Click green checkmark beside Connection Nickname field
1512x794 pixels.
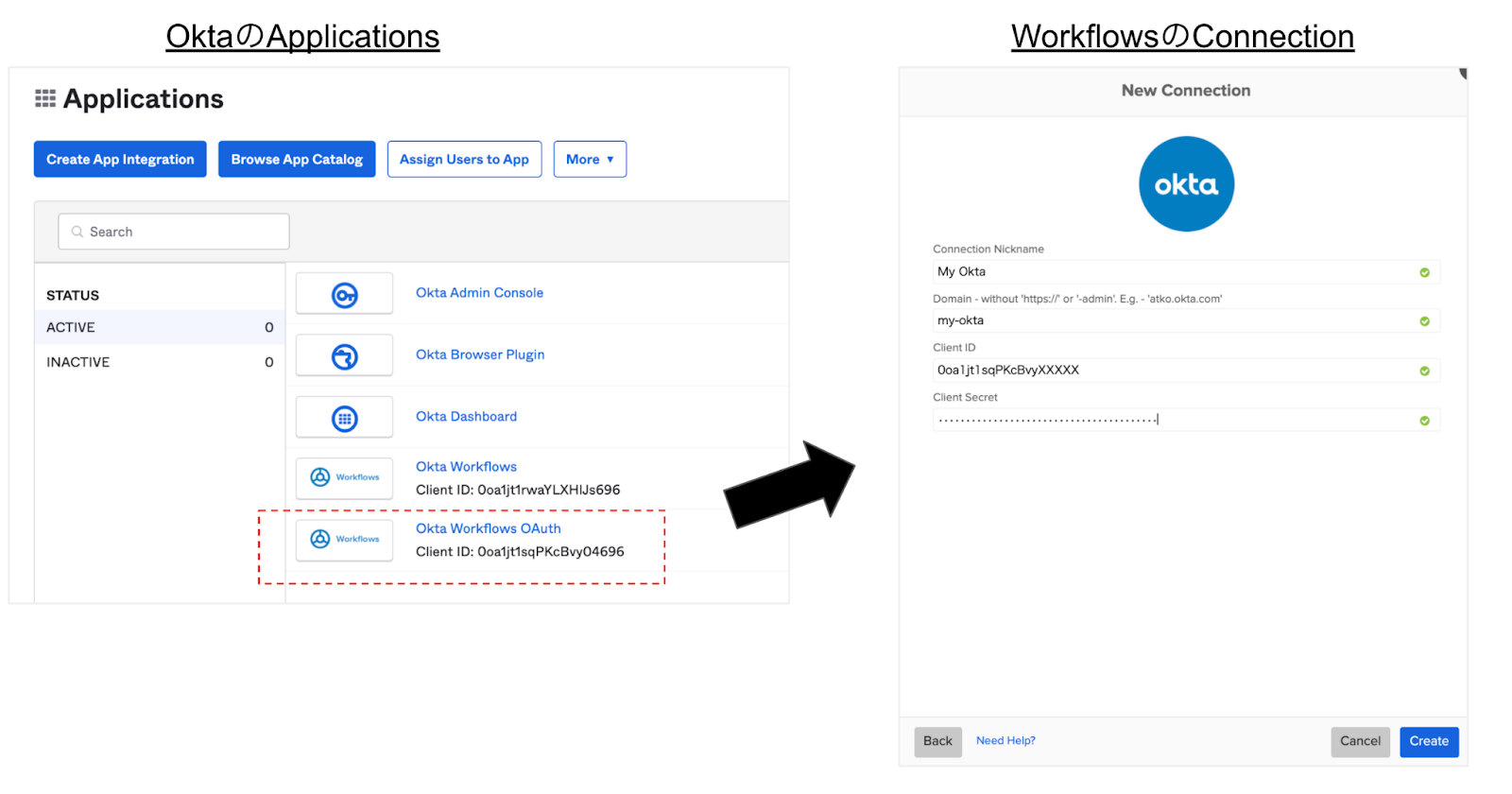[1424, 272]
